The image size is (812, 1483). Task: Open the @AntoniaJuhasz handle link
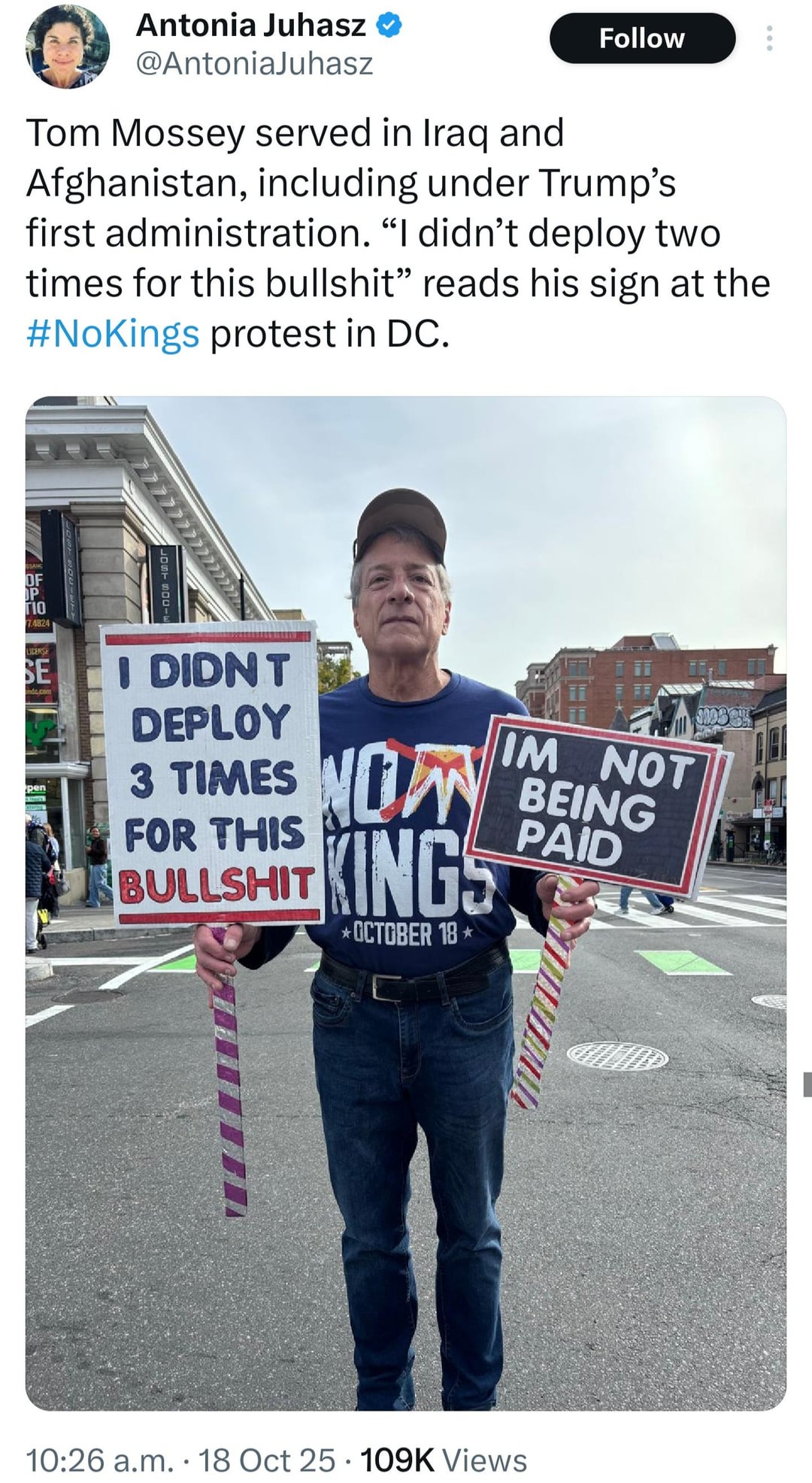(x=254, y=64)
